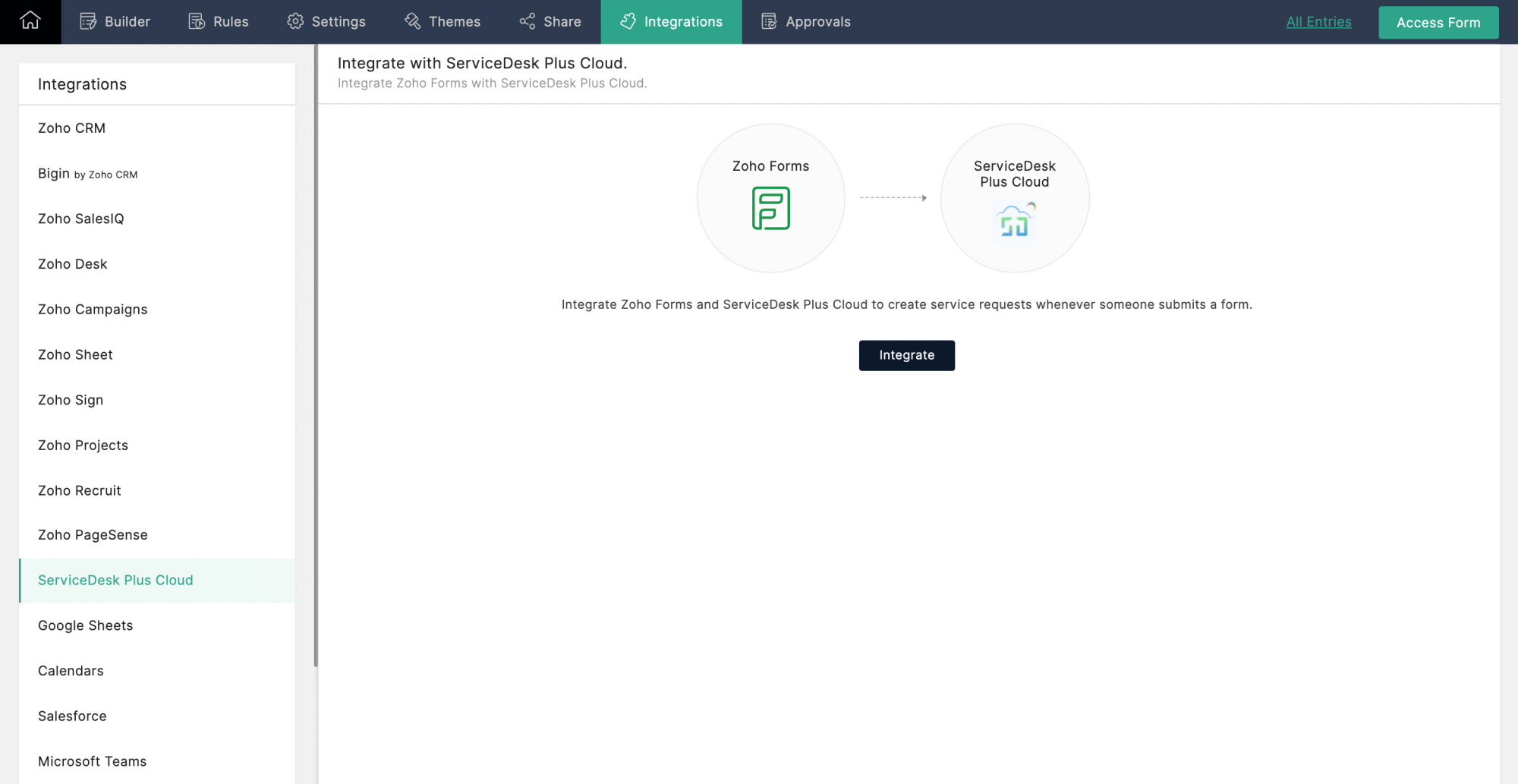1518x784 pixels.
Task: Select Zoho Campaigns integration
Action: [157, 310]
